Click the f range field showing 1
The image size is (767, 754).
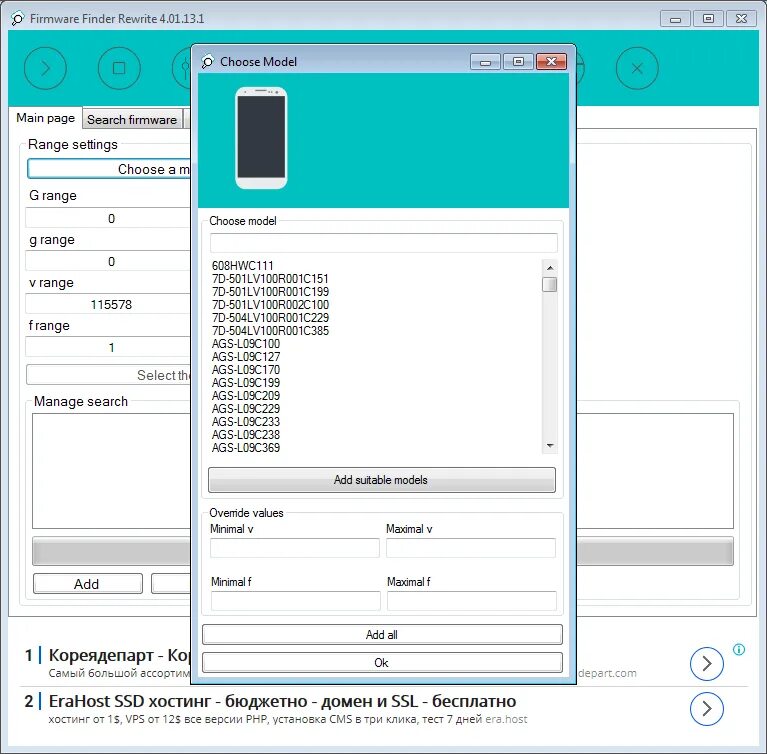pyautogui.click(x=108, y=347)
